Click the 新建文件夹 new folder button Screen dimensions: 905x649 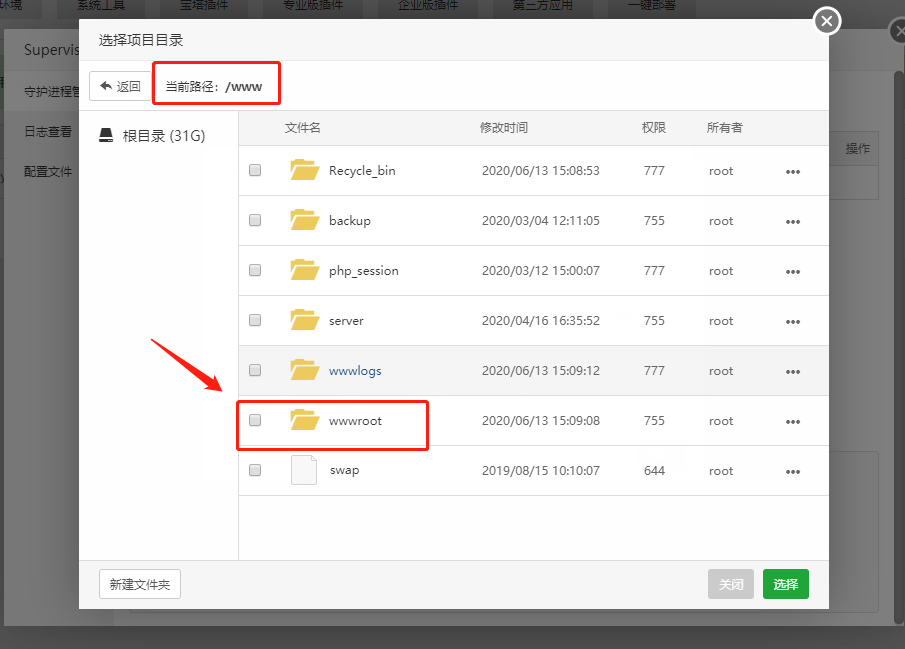click(140, 584)
